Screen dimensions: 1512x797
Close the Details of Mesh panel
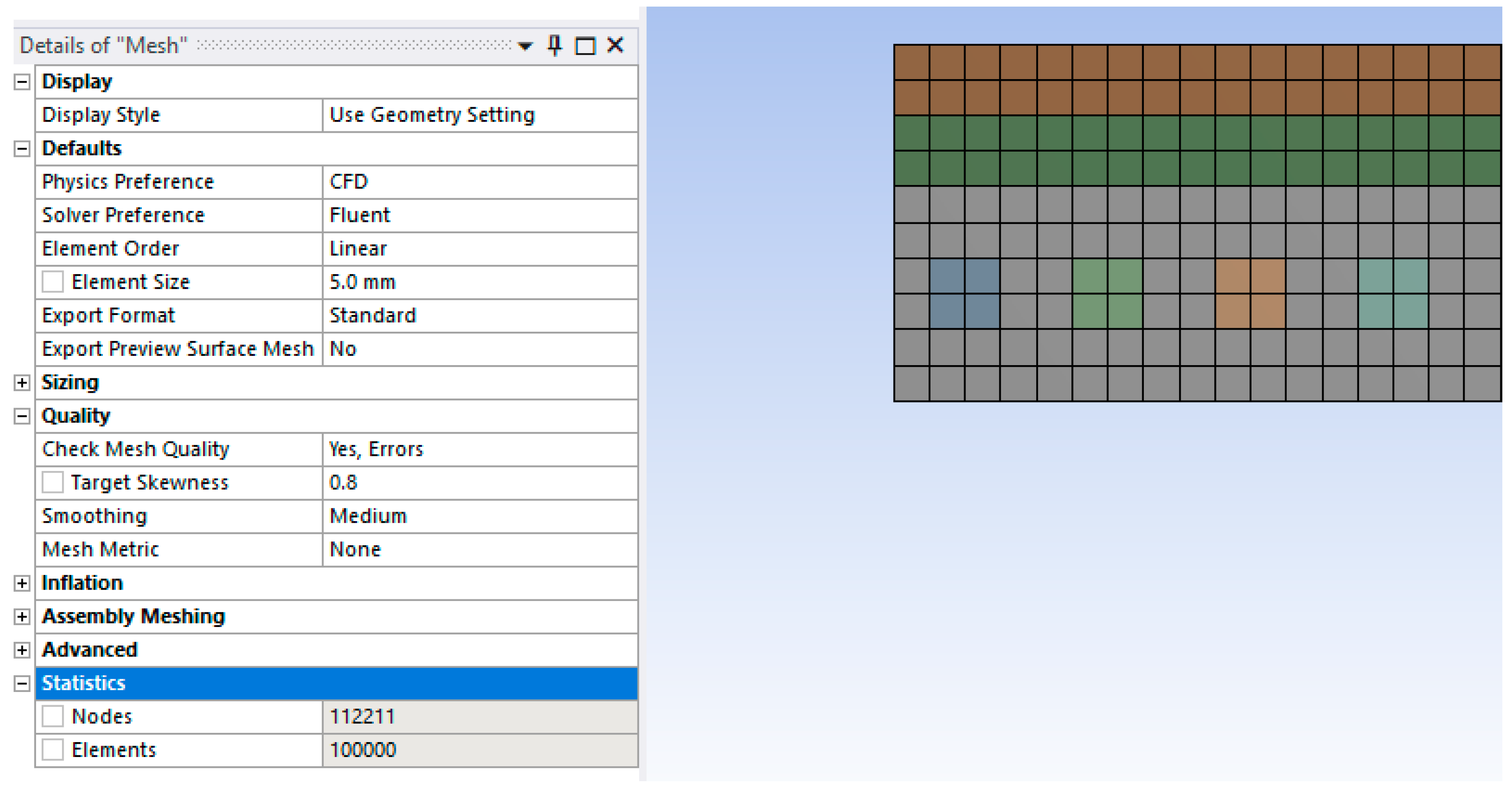click(615, 45)
